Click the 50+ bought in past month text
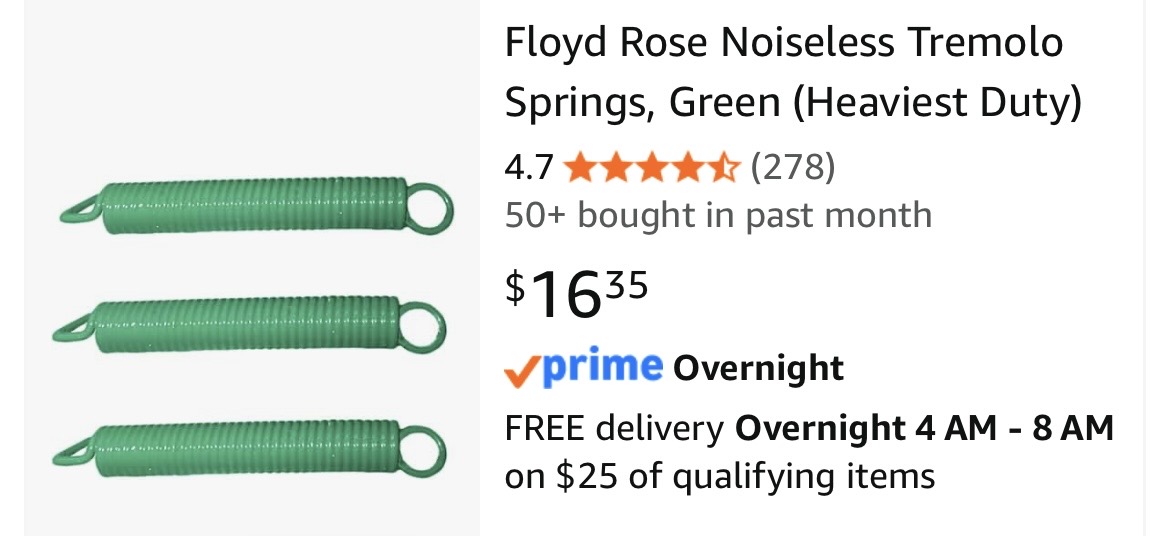Image resolution: width=1169 pixels, height=536 pixels. tap(718, 215)
